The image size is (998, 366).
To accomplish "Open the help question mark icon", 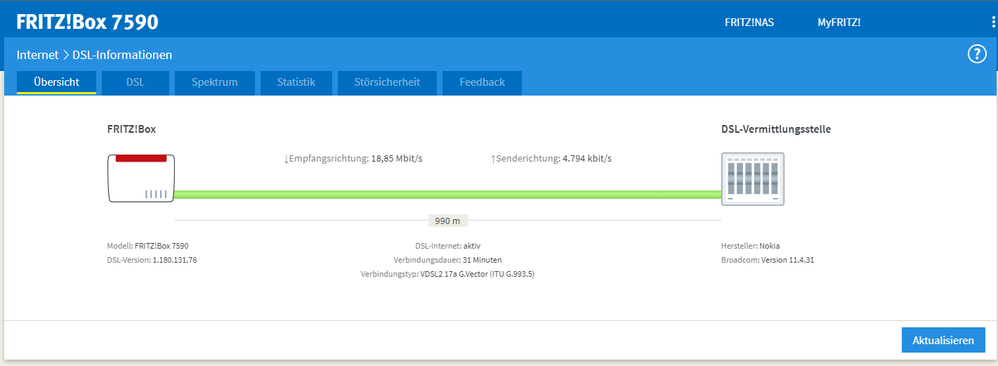I will [x=976, y=55].
